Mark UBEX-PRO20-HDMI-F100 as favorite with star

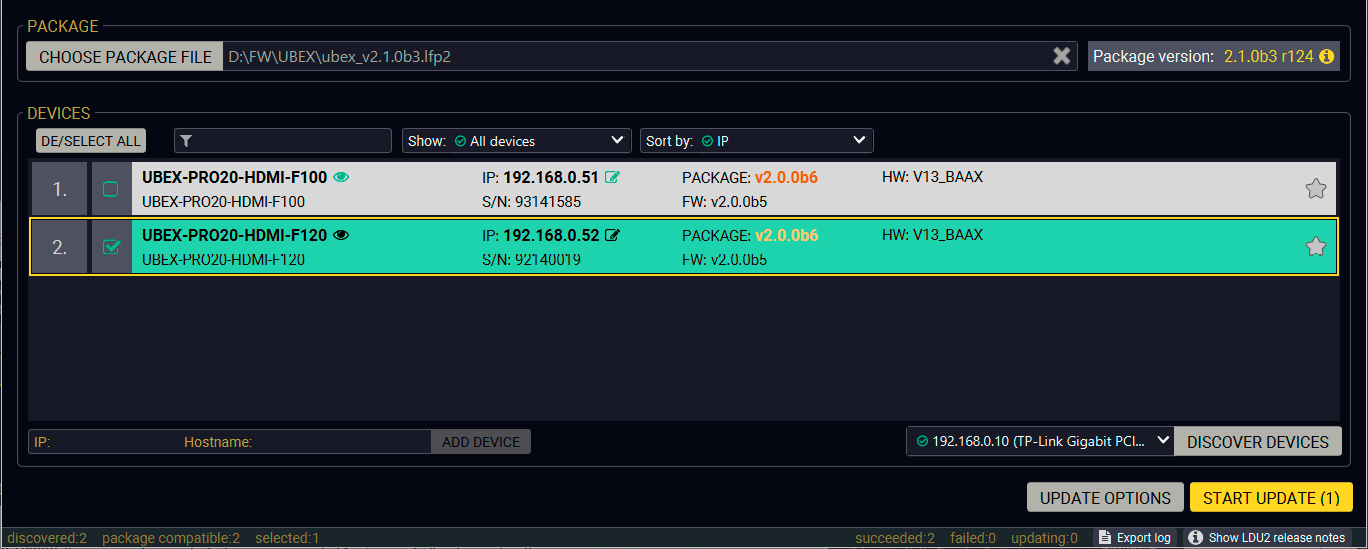(1316, 189)
